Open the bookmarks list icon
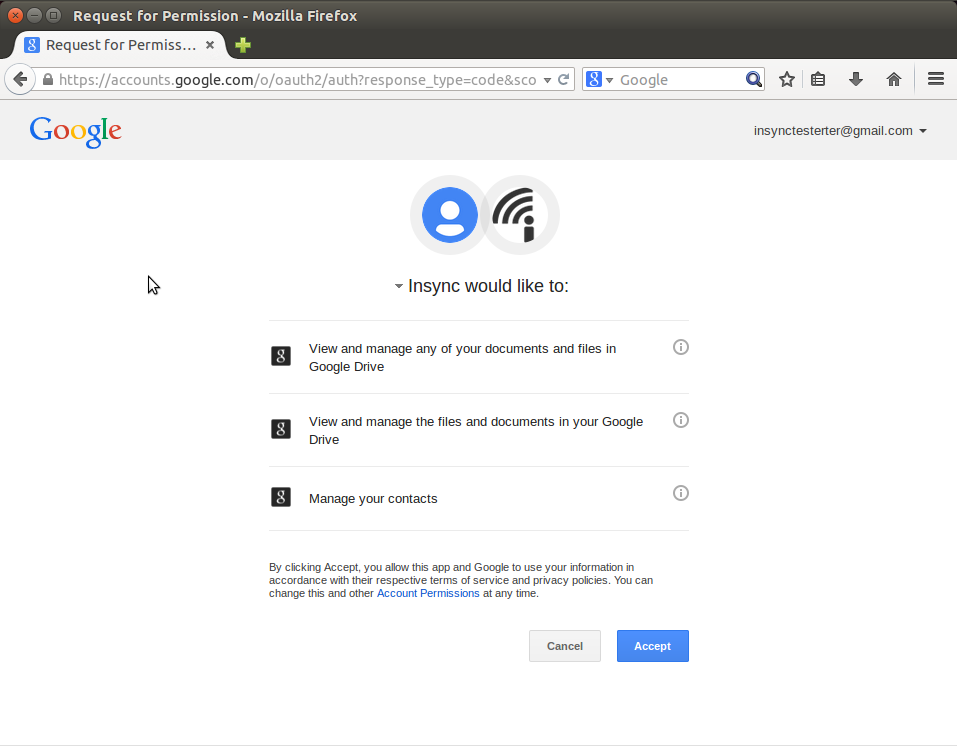Screen dimensions: 957x746 pyautogui.click(x=818, y=79)
